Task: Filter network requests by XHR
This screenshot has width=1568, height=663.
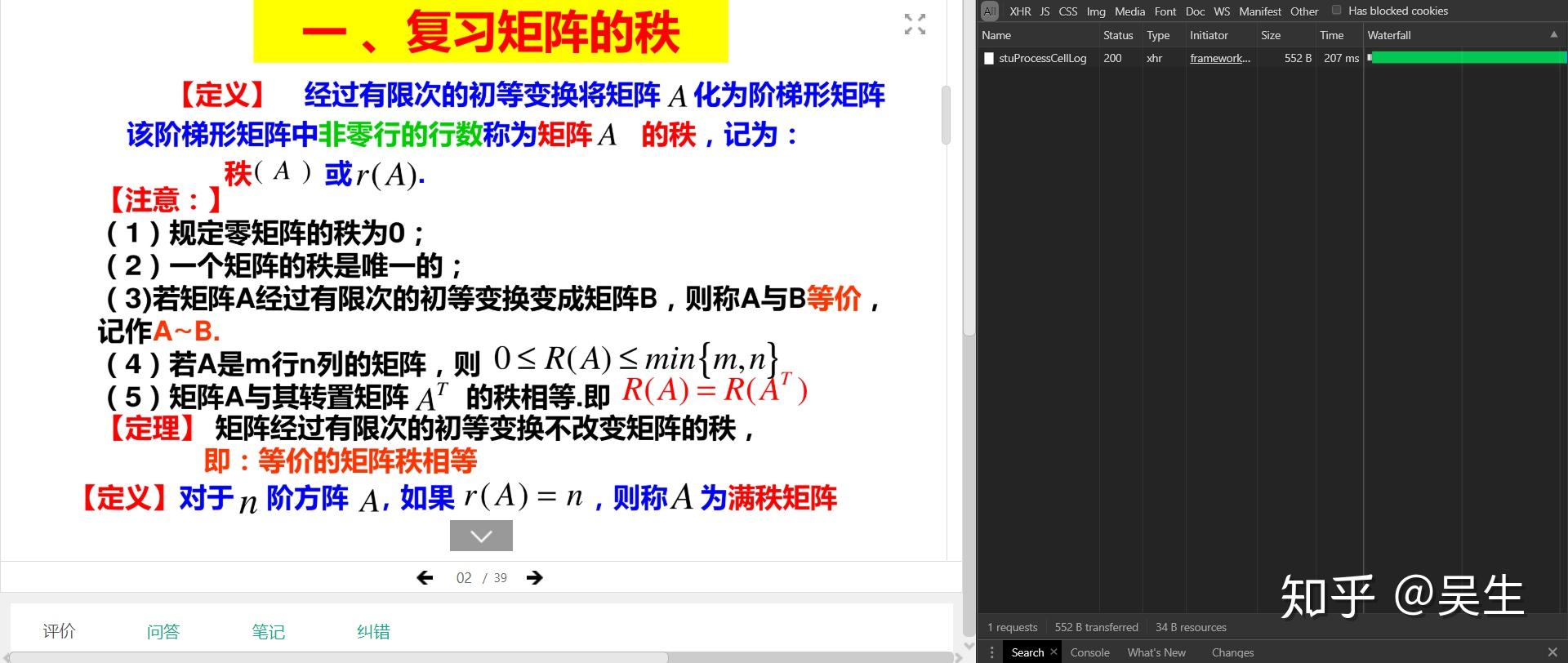Action: pyautogui.click(x=1020, y=11)
